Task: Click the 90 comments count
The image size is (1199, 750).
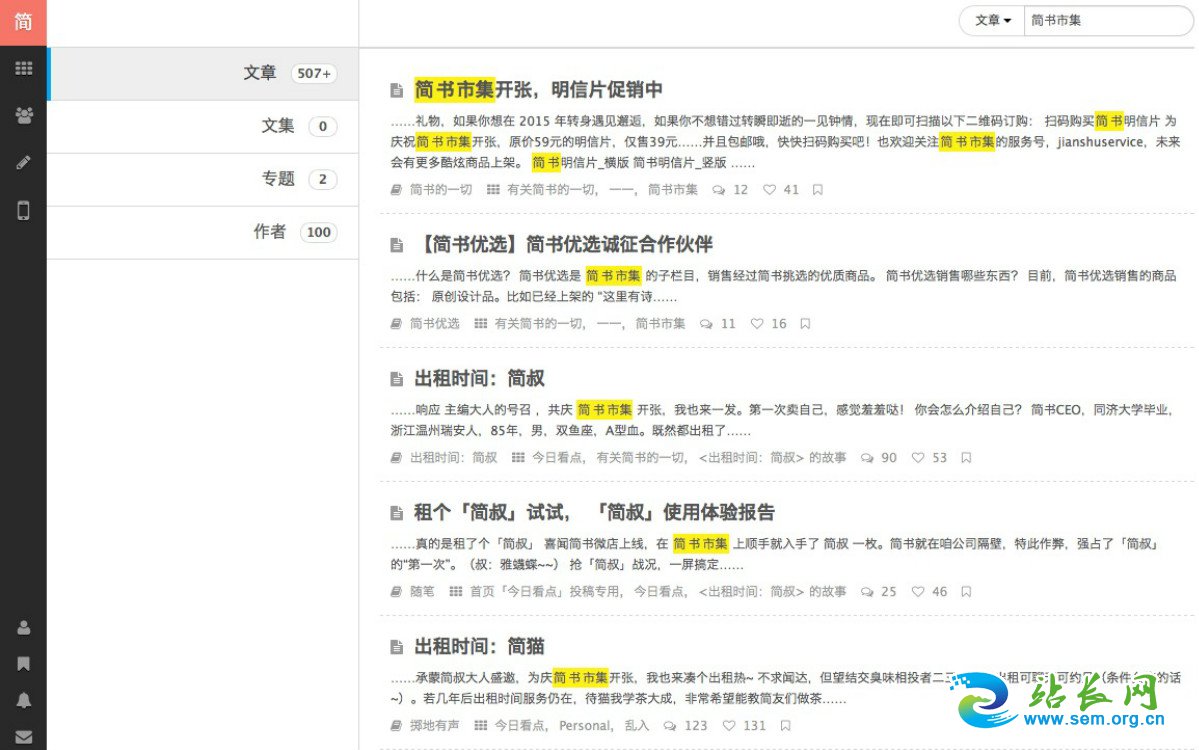Action: pyautogui.click(x=889, y=458)
